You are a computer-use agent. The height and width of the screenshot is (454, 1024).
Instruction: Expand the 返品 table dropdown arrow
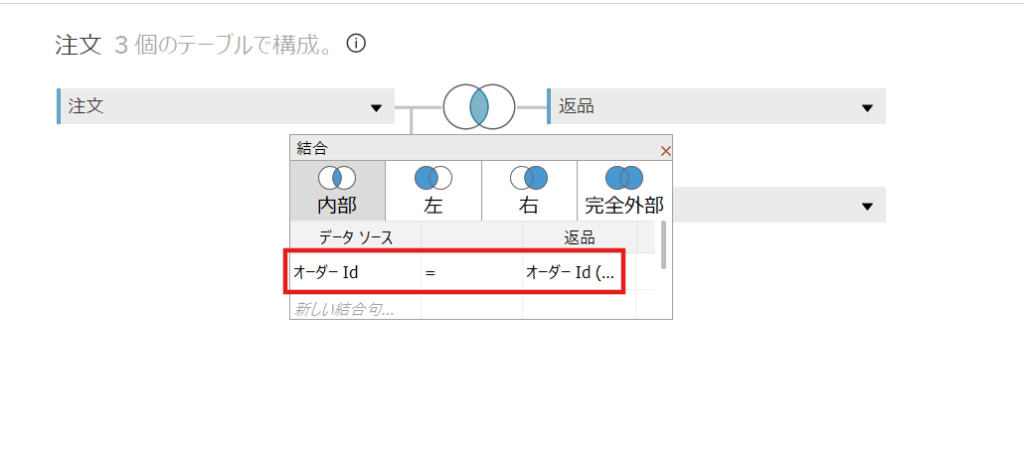point(867,107)
